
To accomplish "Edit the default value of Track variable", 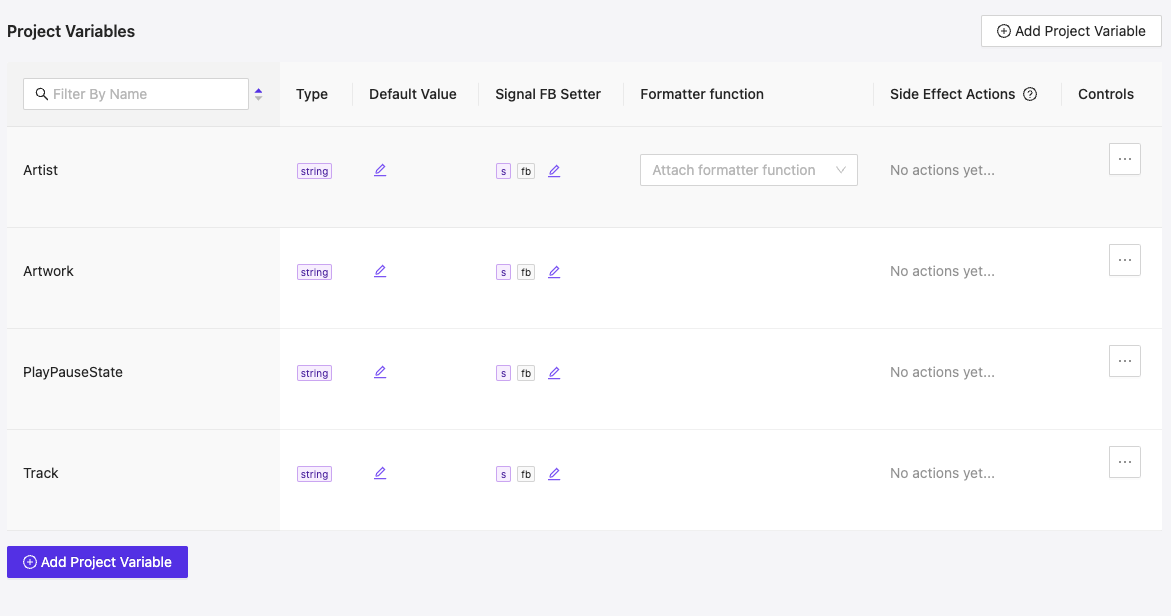I will 380,473.
